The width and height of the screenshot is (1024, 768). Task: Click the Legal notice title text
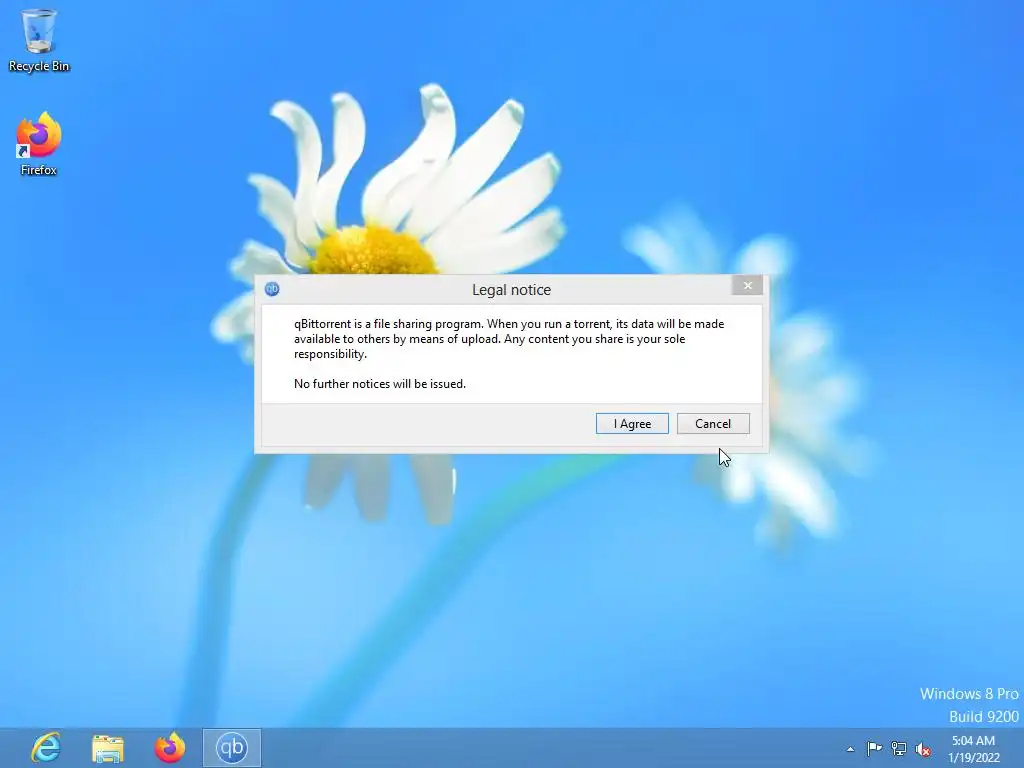point(511,289)
